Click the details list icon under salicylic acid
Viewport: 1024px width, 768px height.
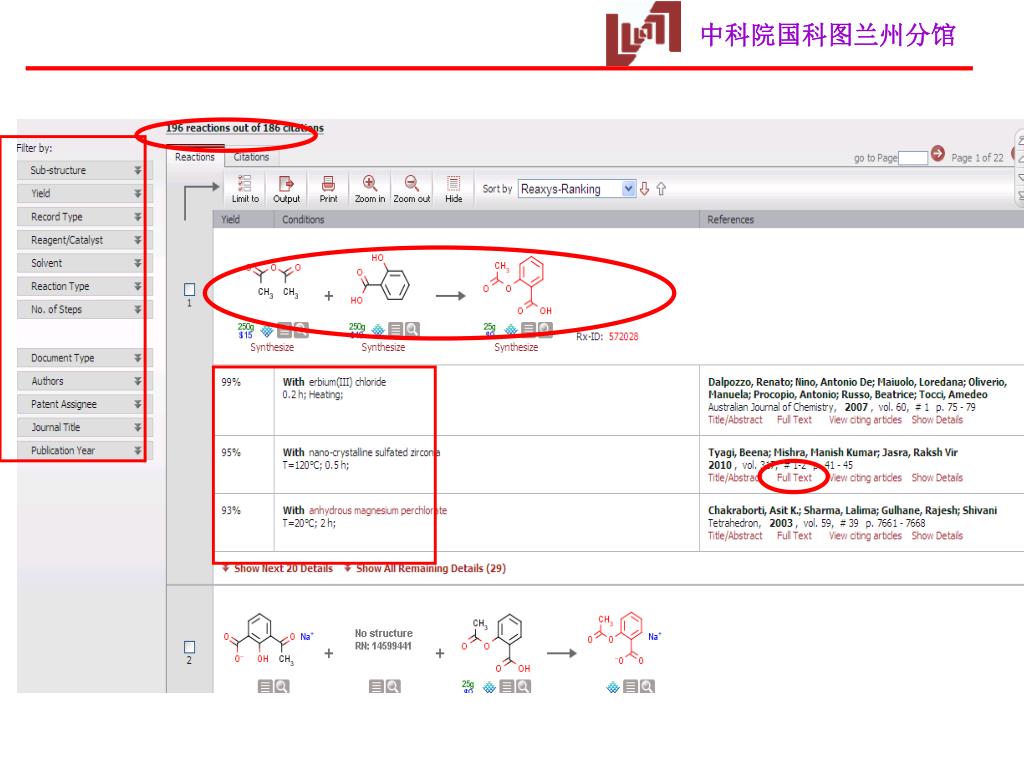click(x=396, y=329)
